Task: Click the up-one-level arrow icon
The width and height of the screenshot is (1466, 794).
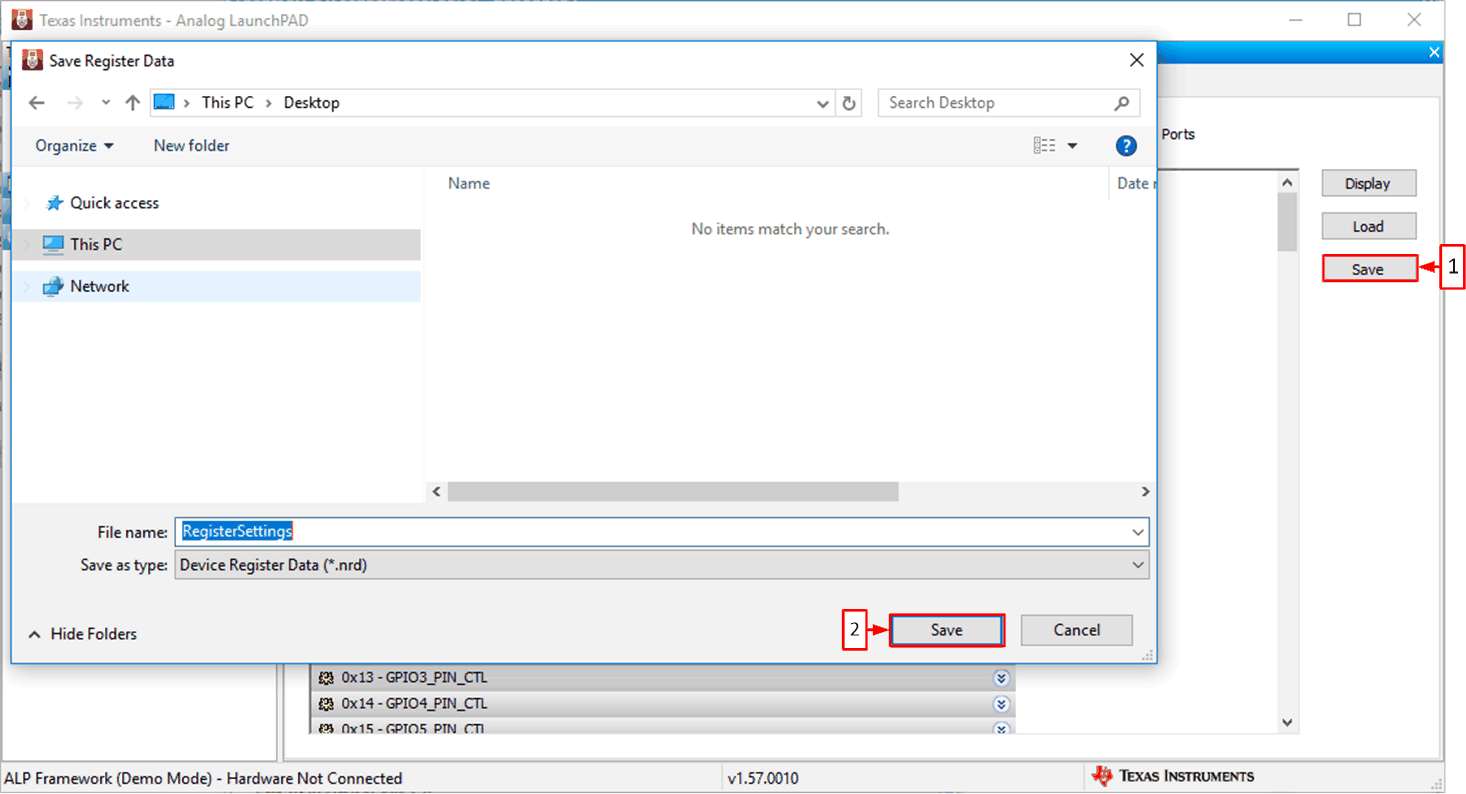Action: pyautogui.click(x=132, y=103)
